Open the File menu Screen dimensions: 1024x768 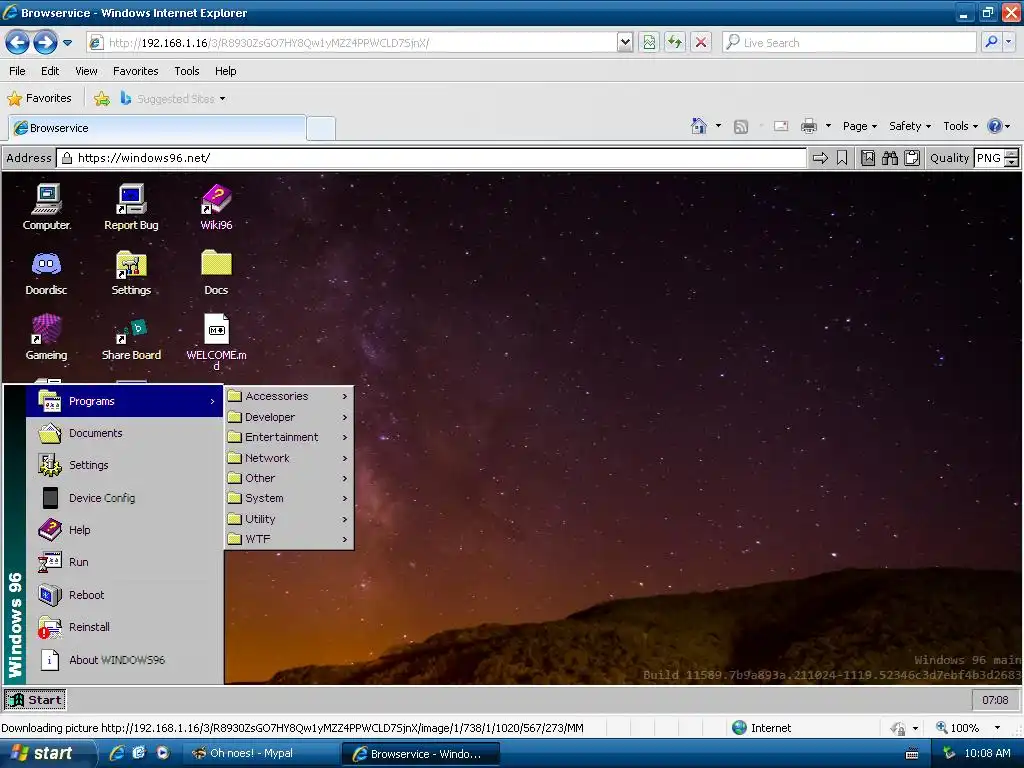(18, 71)
